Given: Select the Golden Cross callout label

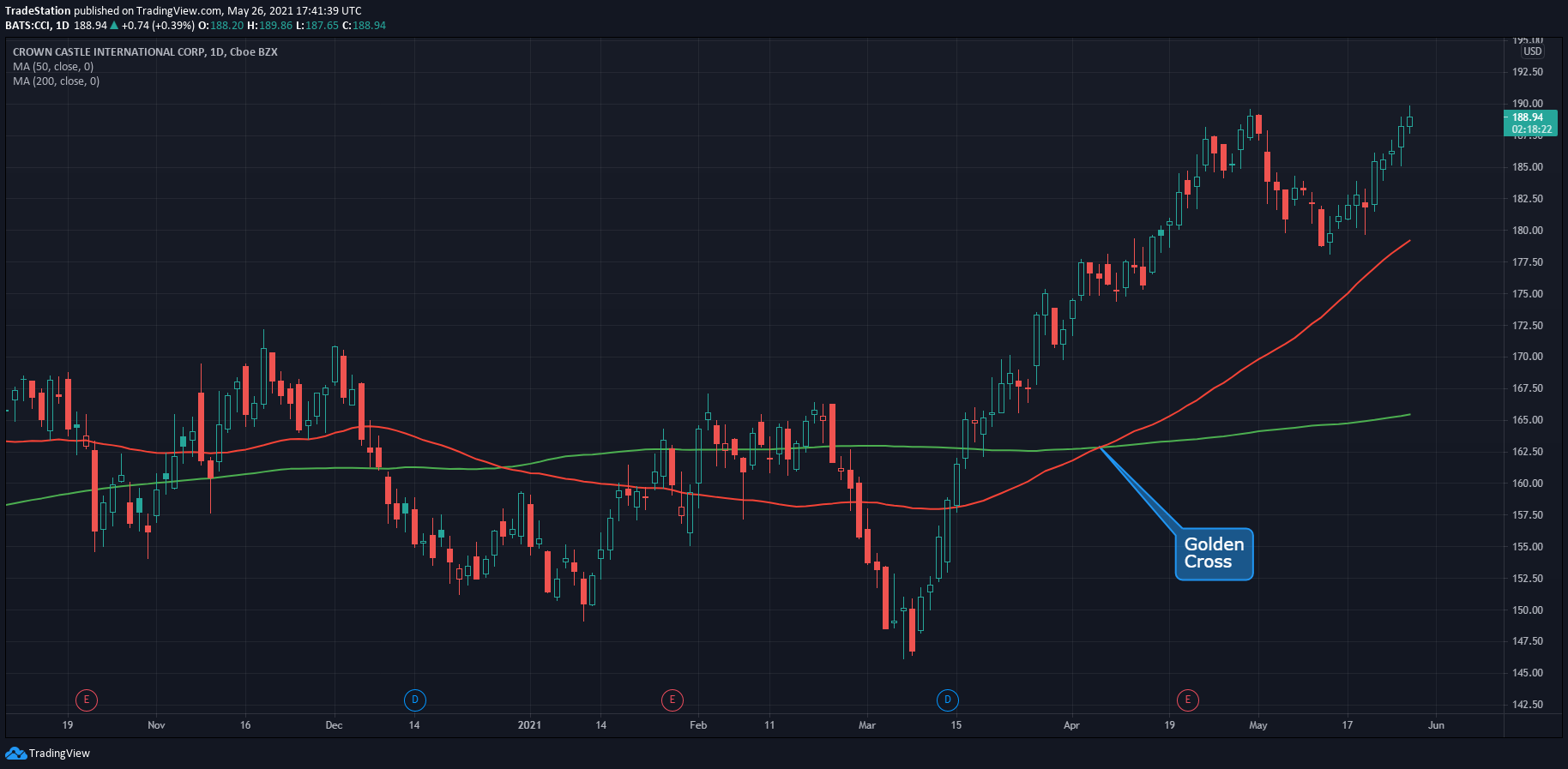Looking at the screenshot, I should 1214,554.
